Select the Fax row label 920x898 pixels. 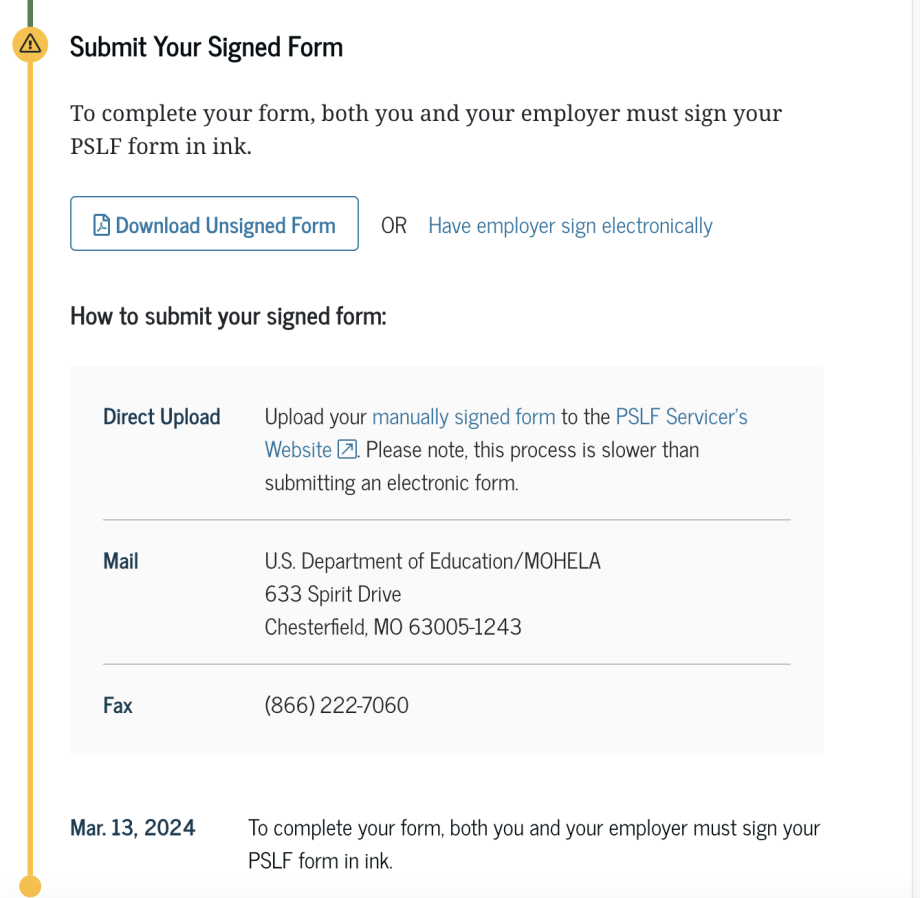click(117, 705)
